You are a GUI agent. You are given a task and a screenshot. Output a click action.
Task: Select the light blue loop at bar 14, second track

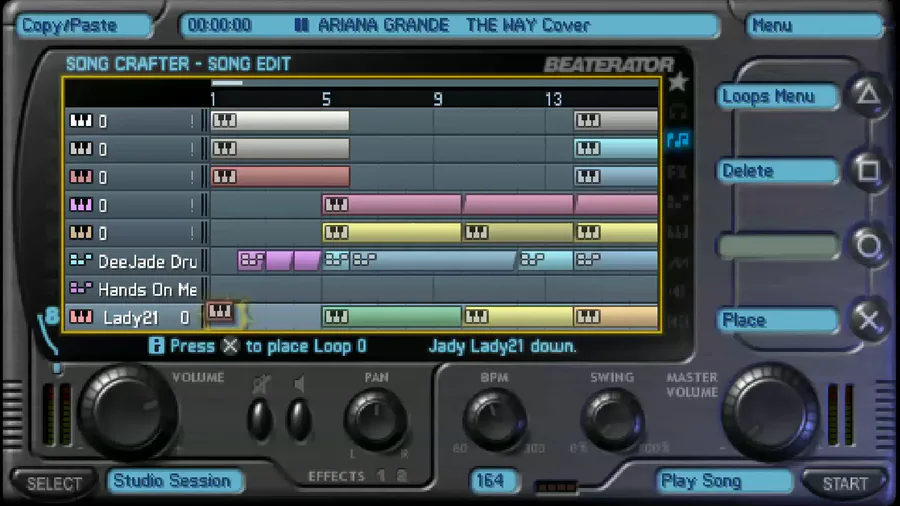[616, 149]
